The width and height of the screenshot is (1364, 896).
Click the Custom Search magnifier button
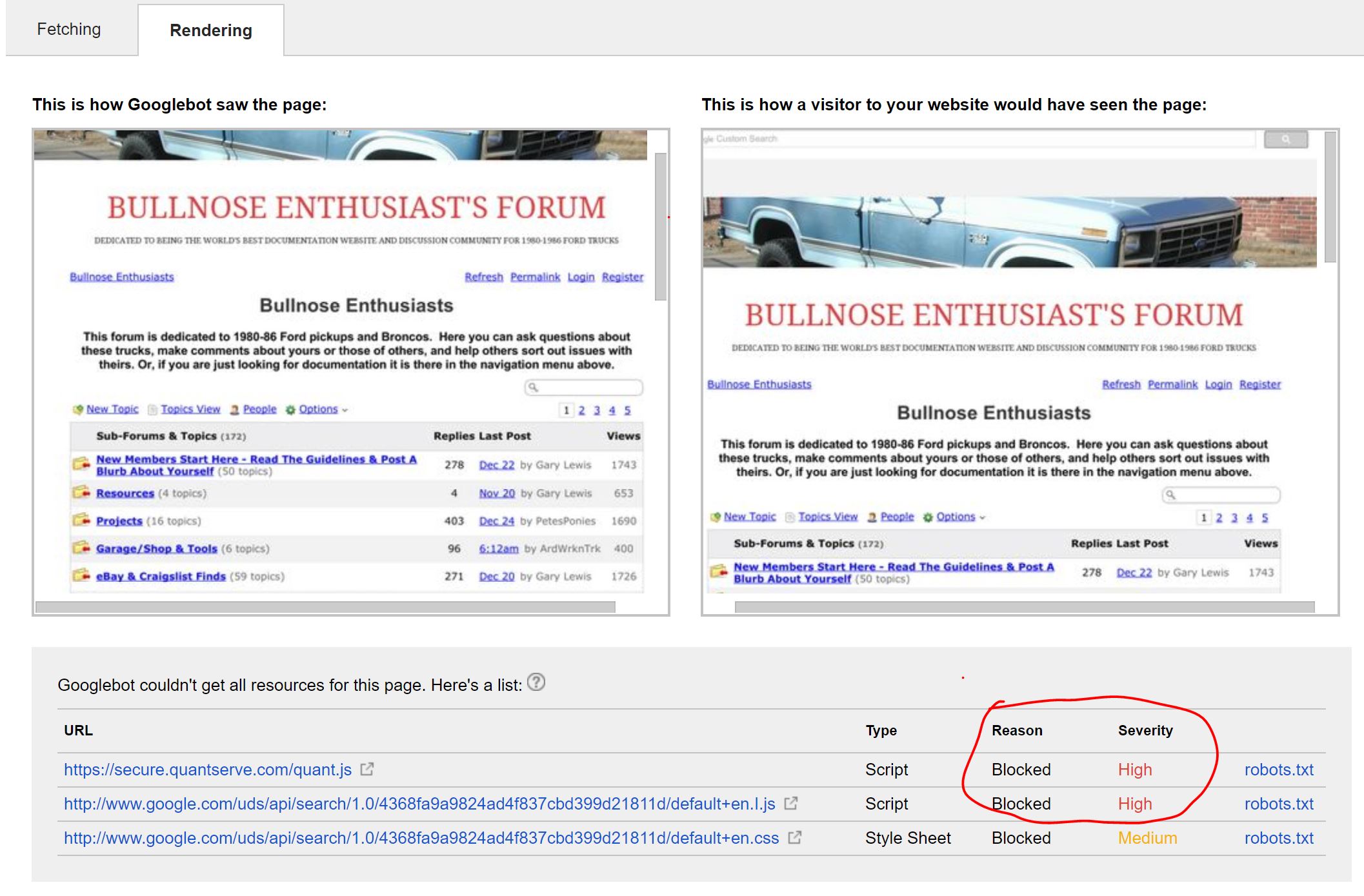pos(1285,139)
